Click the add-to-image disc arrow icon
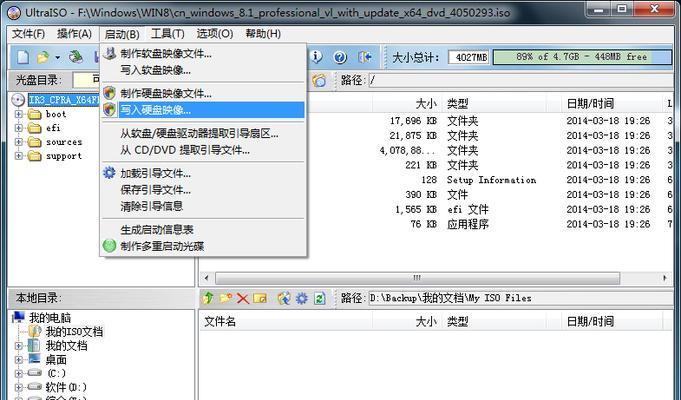681x400 pixels. pyautogui.click(x=284, y=298)
